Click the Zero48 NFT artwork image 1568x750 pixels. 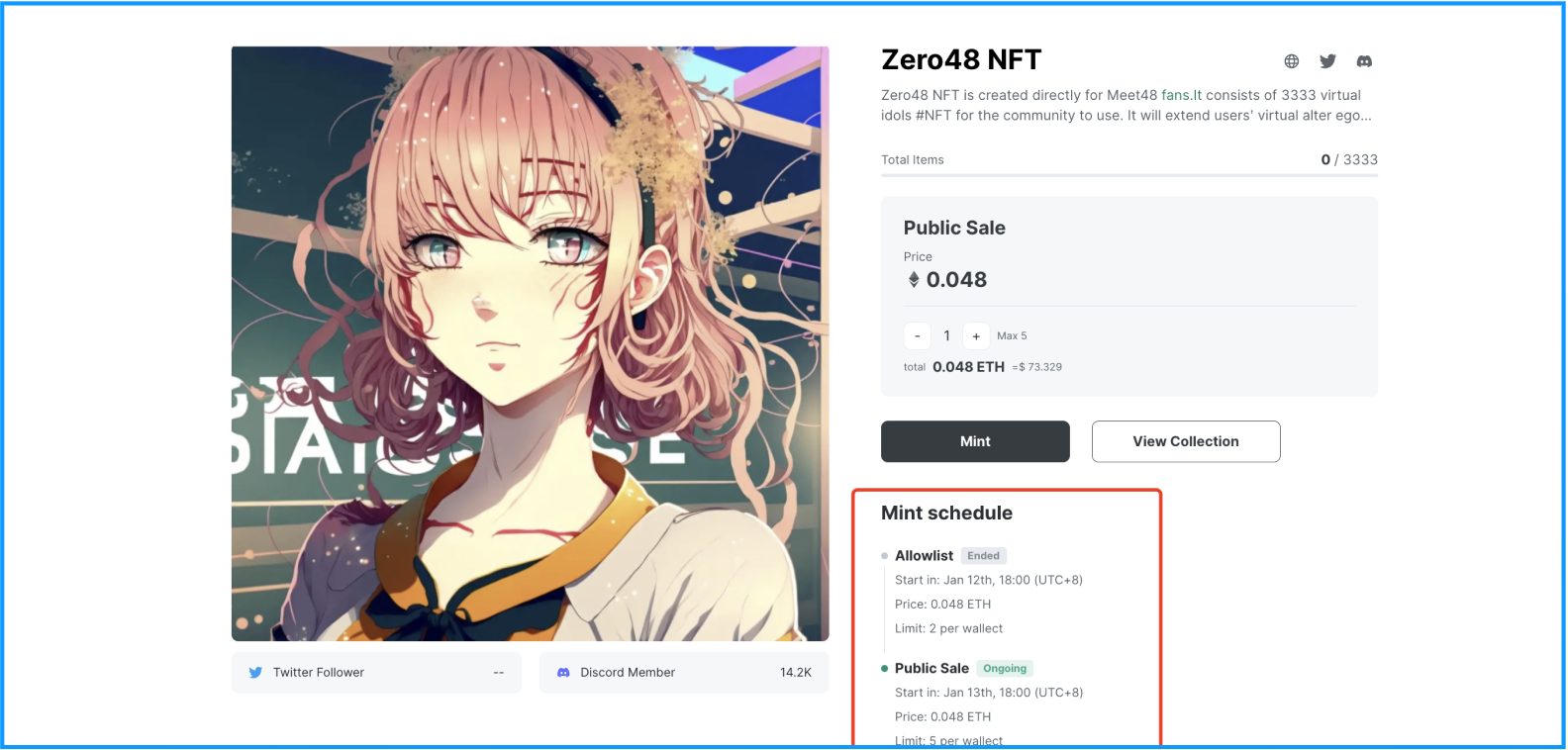point(530,343)
